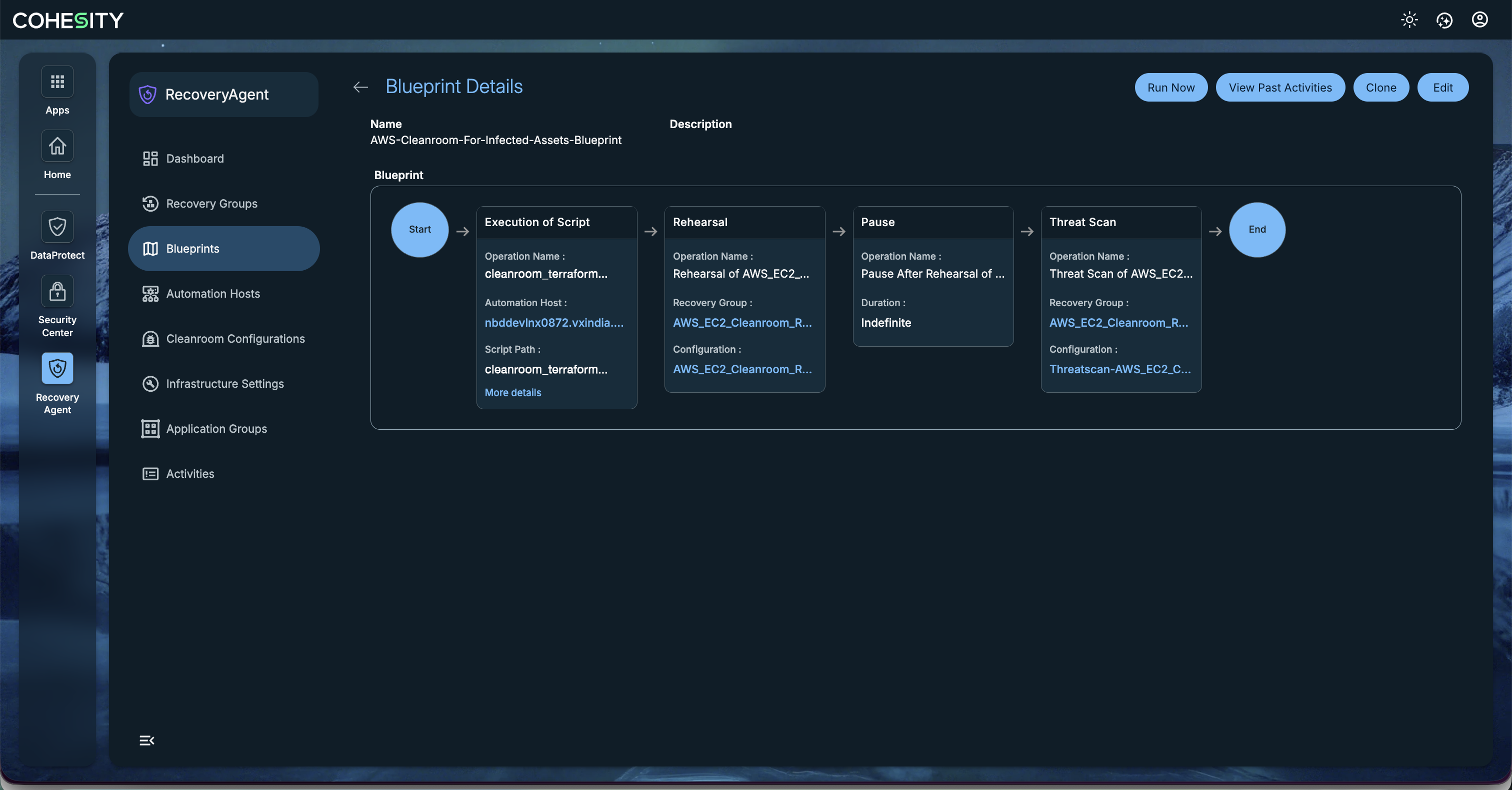Open the Apps grid icon
Image resolution: width=1512 pixels, height=790 pixels.
[57, 82]
